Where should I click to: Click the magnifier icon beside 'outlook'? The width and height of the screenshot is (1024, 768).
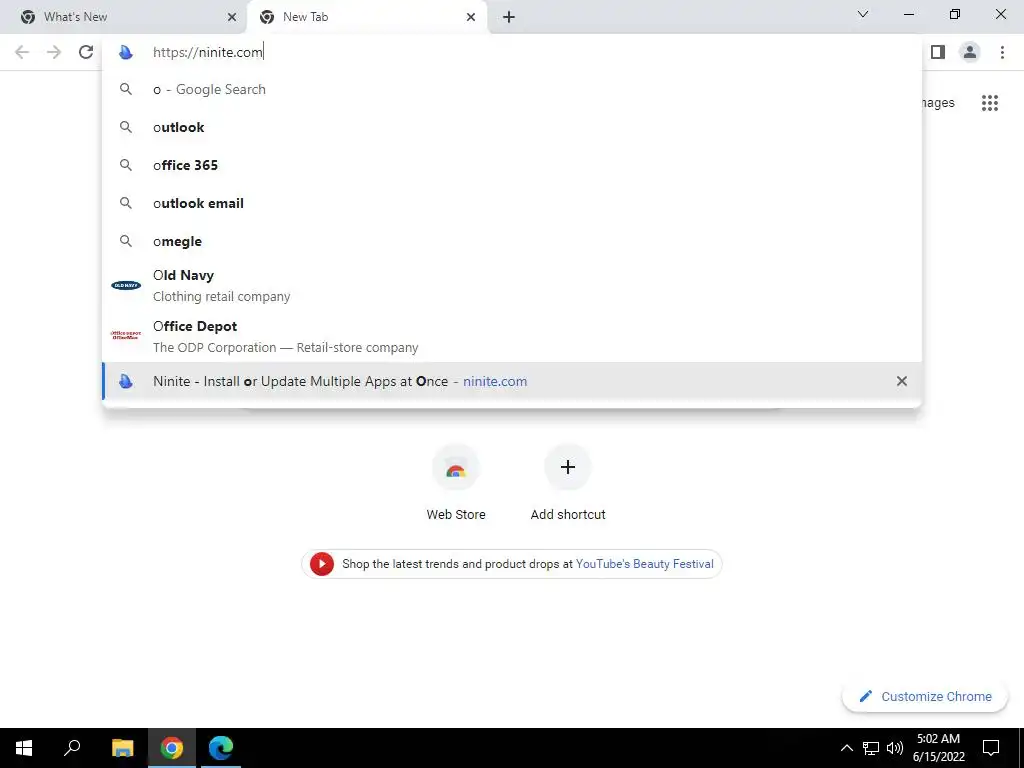pyautogui.click(x=126, y=127)
